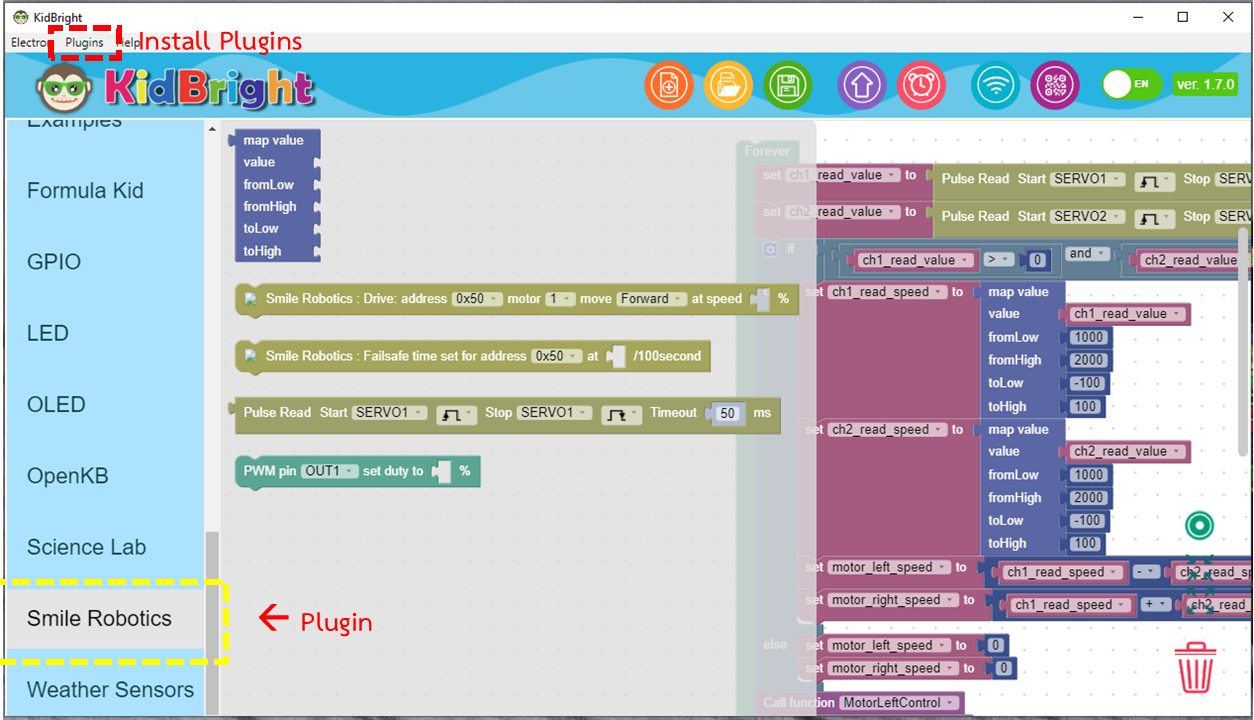The image size is (1254, 720).
Task: Edit toHigh 100 in the ch2_read_speed map block
Action: tap(1085, 544)
